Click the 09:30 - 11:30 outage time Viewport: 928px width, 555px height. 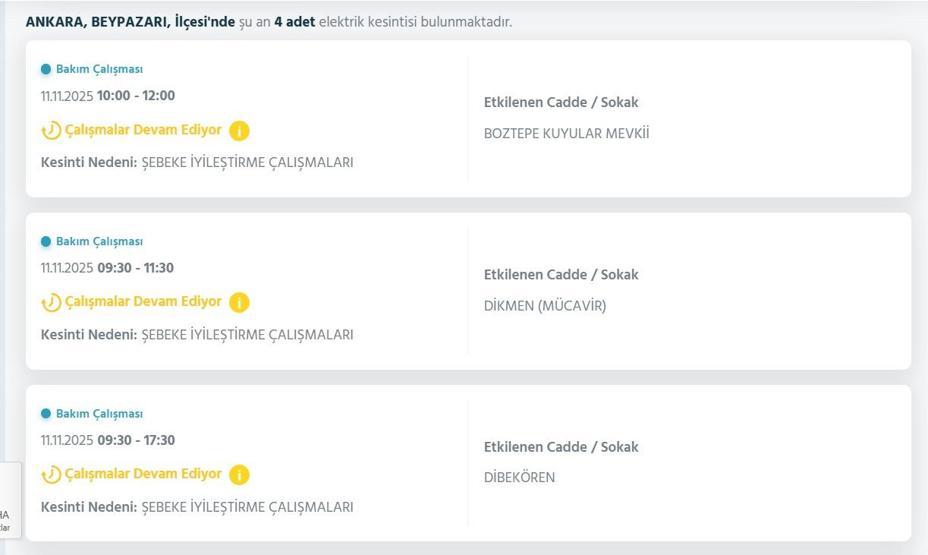pyautogui.click(x=135, y=268)
